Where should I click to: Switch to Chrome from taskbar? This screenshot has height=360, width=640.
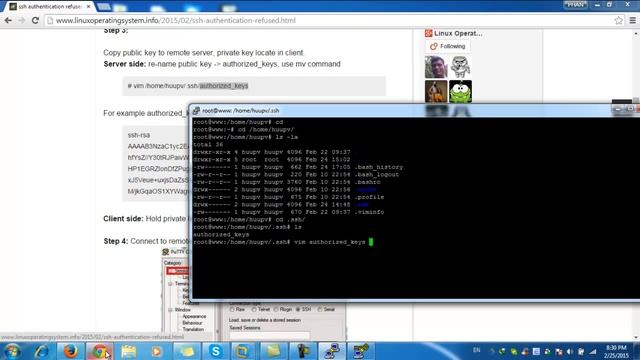99,351
